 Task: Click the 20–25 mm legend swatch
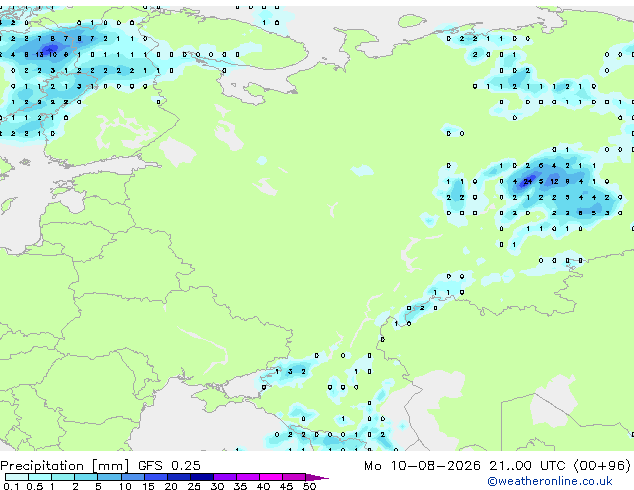point(178,477)
